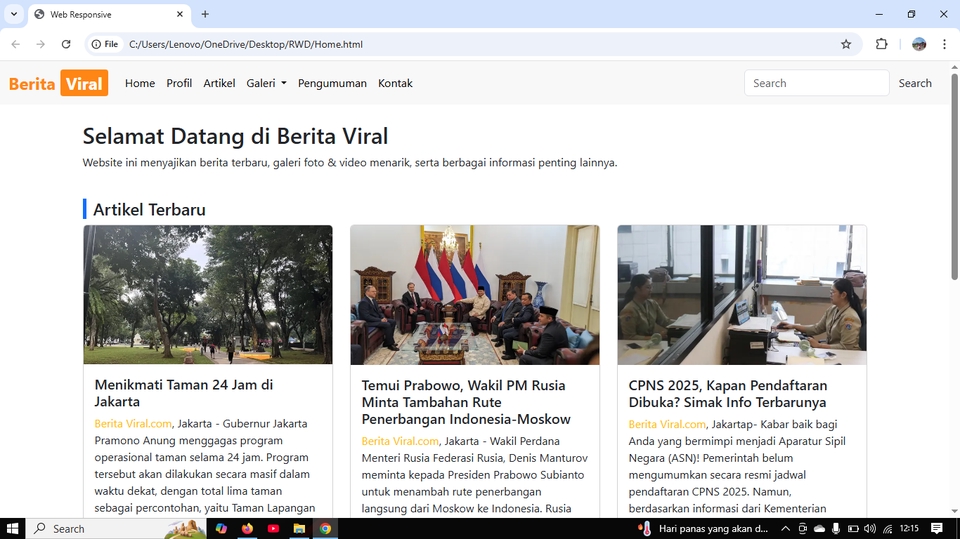Go to the Profil menu item
This screenshot has width=960, height=539.
(x=179, y=83)
